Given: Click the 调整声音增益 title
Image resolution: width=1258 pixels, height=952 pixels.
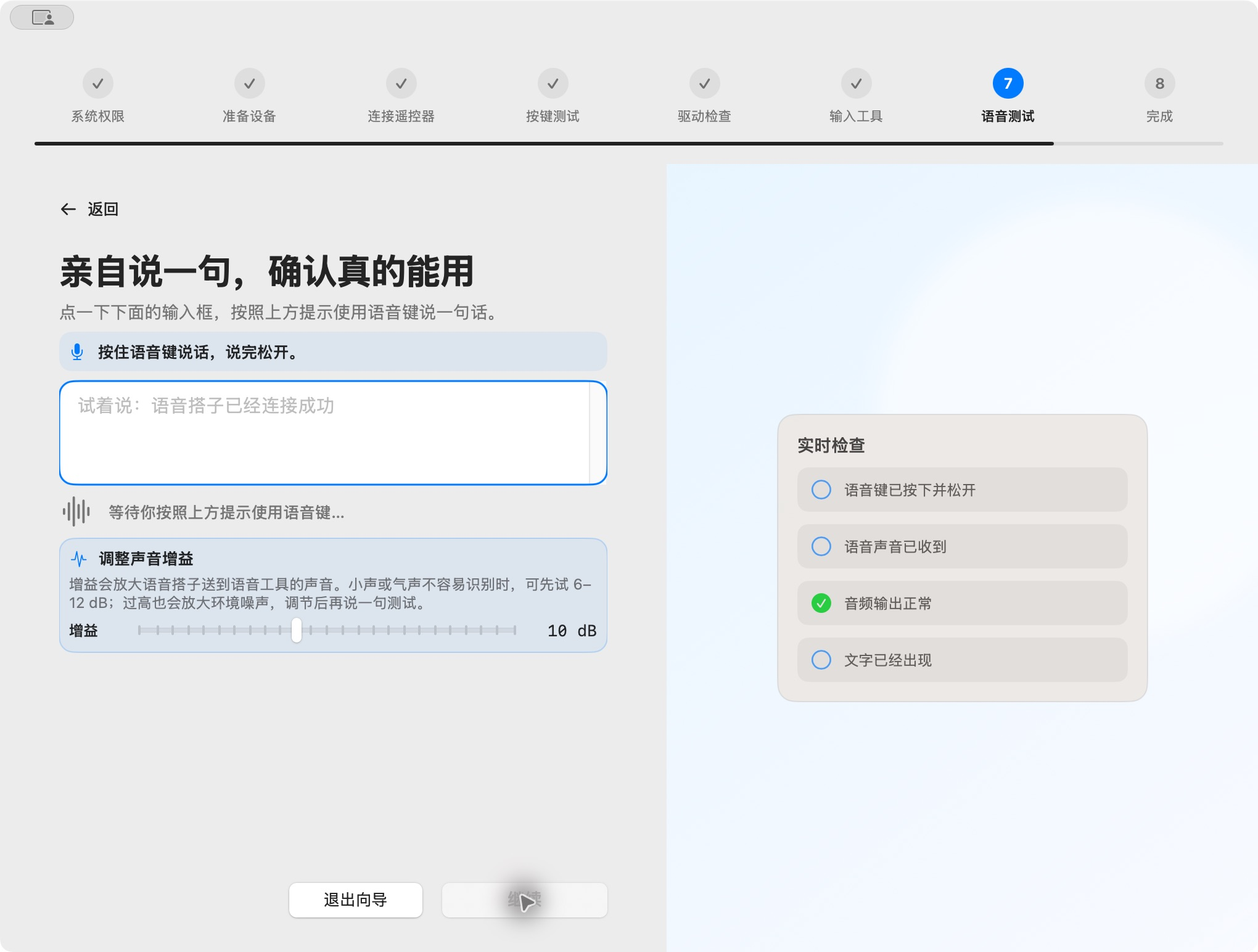Looking at the screenshot, I should tap(146, 559).
